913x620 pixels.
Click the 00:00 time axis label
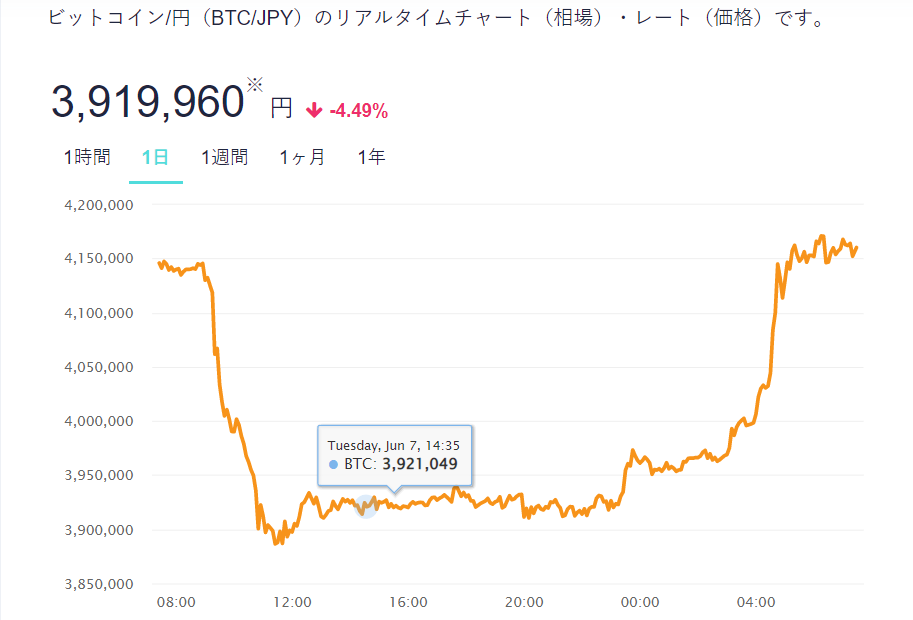point(640,602)
